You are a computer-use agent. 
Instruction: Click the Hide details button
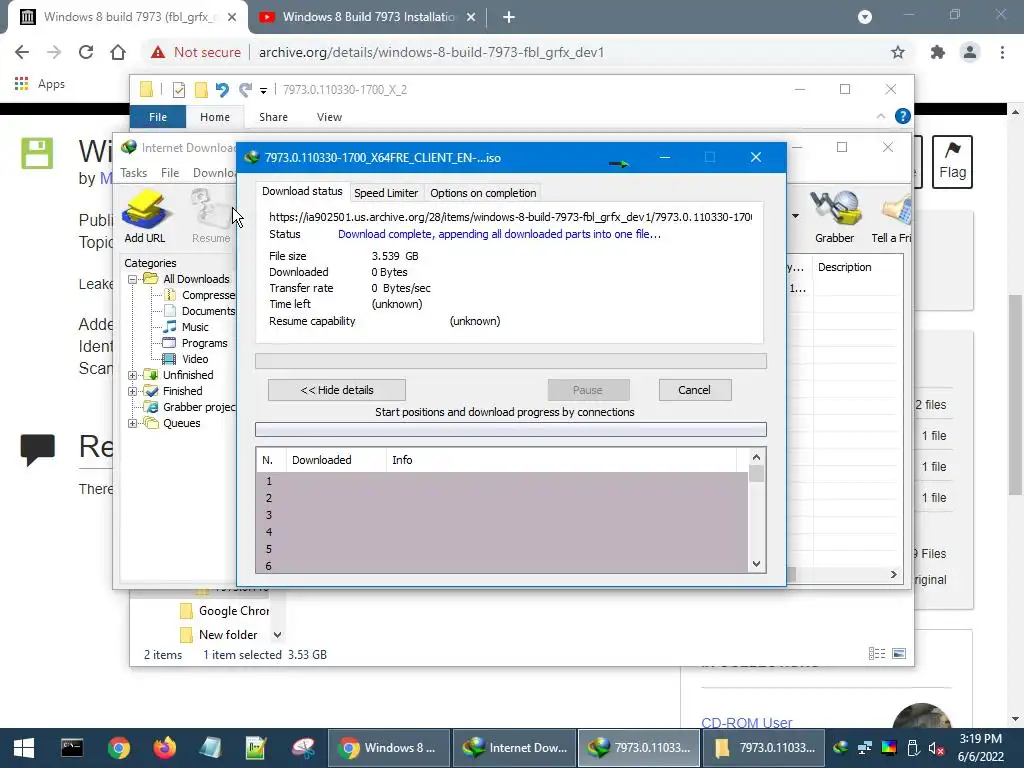point(337,390)
